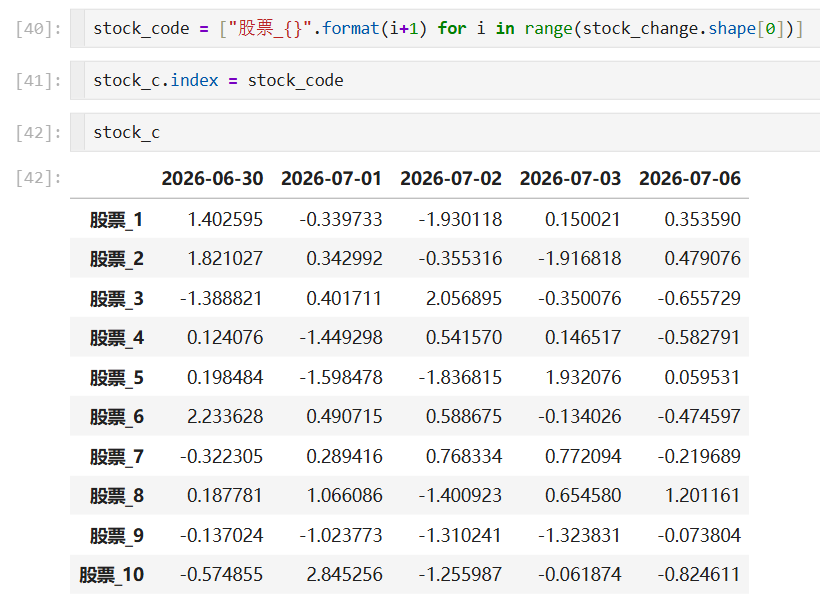This screenshot has height=609, width=820.
Task: Click value 2.845256
Action: (x=344, y=574)
